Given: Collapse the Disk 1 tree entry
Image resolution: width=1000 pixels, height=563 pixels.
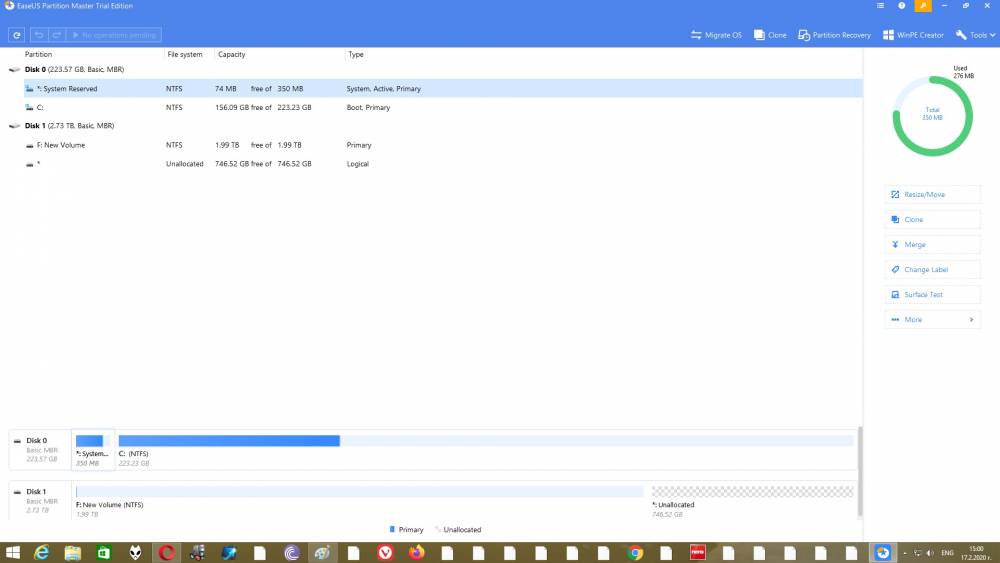Looking at the screenshot, I should pyautogui.click(x=14, y=126).
